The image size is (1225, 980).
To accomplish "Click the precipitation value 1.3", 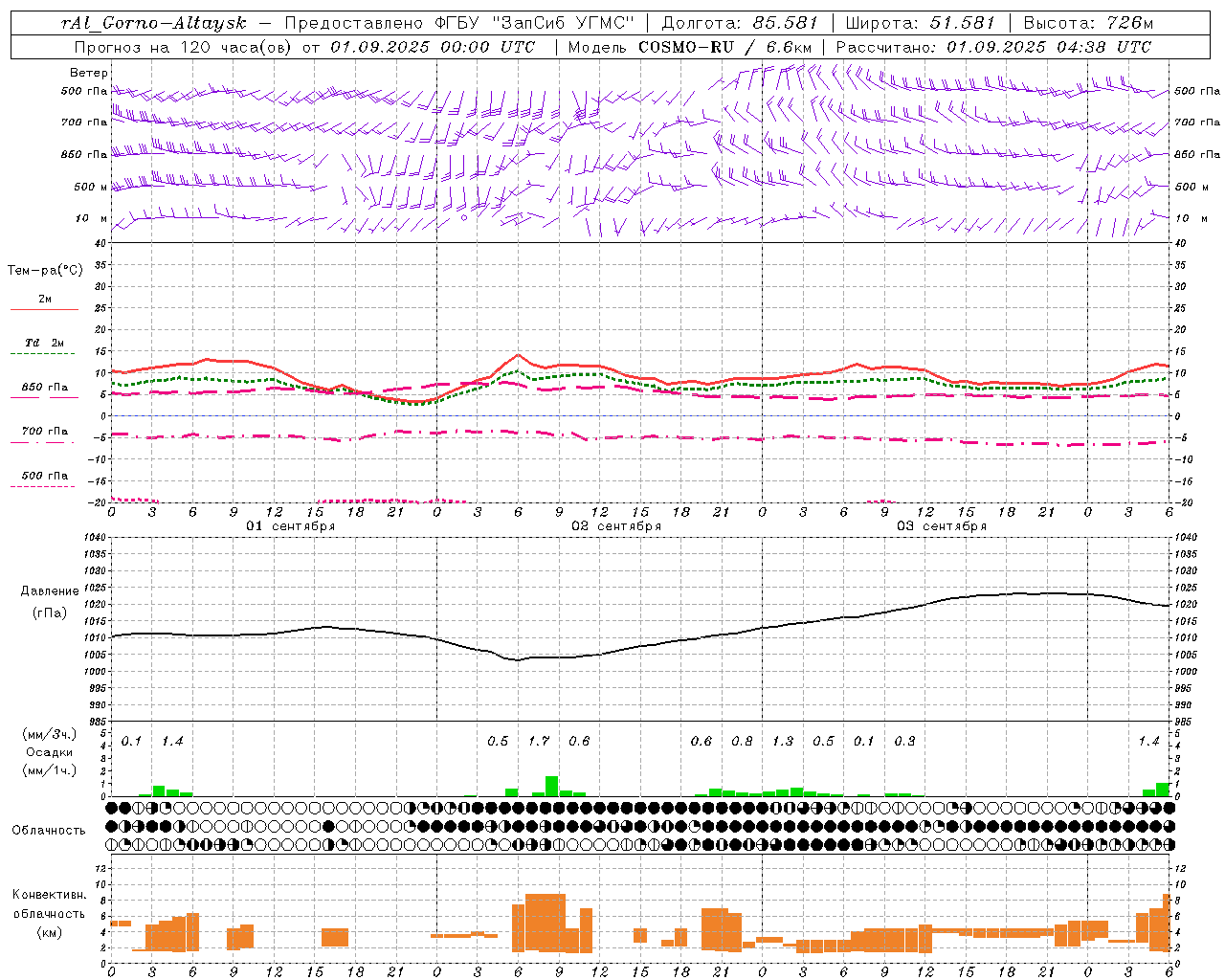I will [783, 741].
